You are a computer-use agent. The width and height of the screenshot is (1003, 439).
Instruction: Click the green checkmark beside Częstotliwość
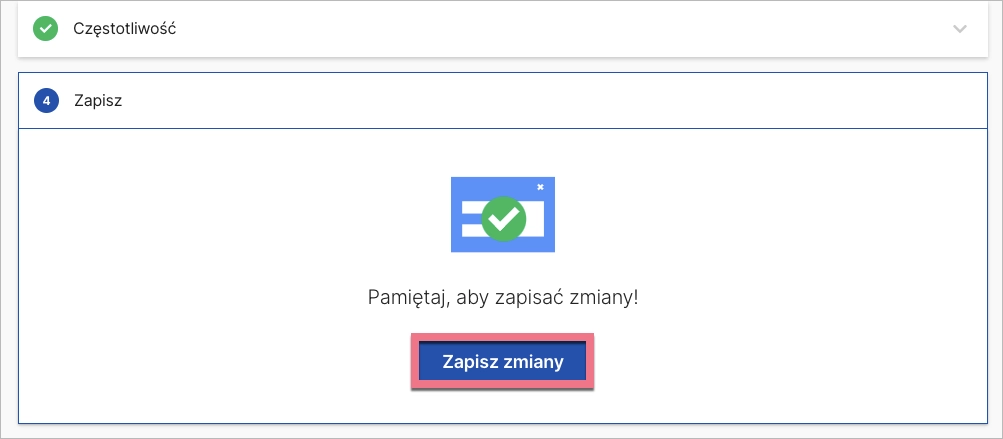[x=46, y=29]
